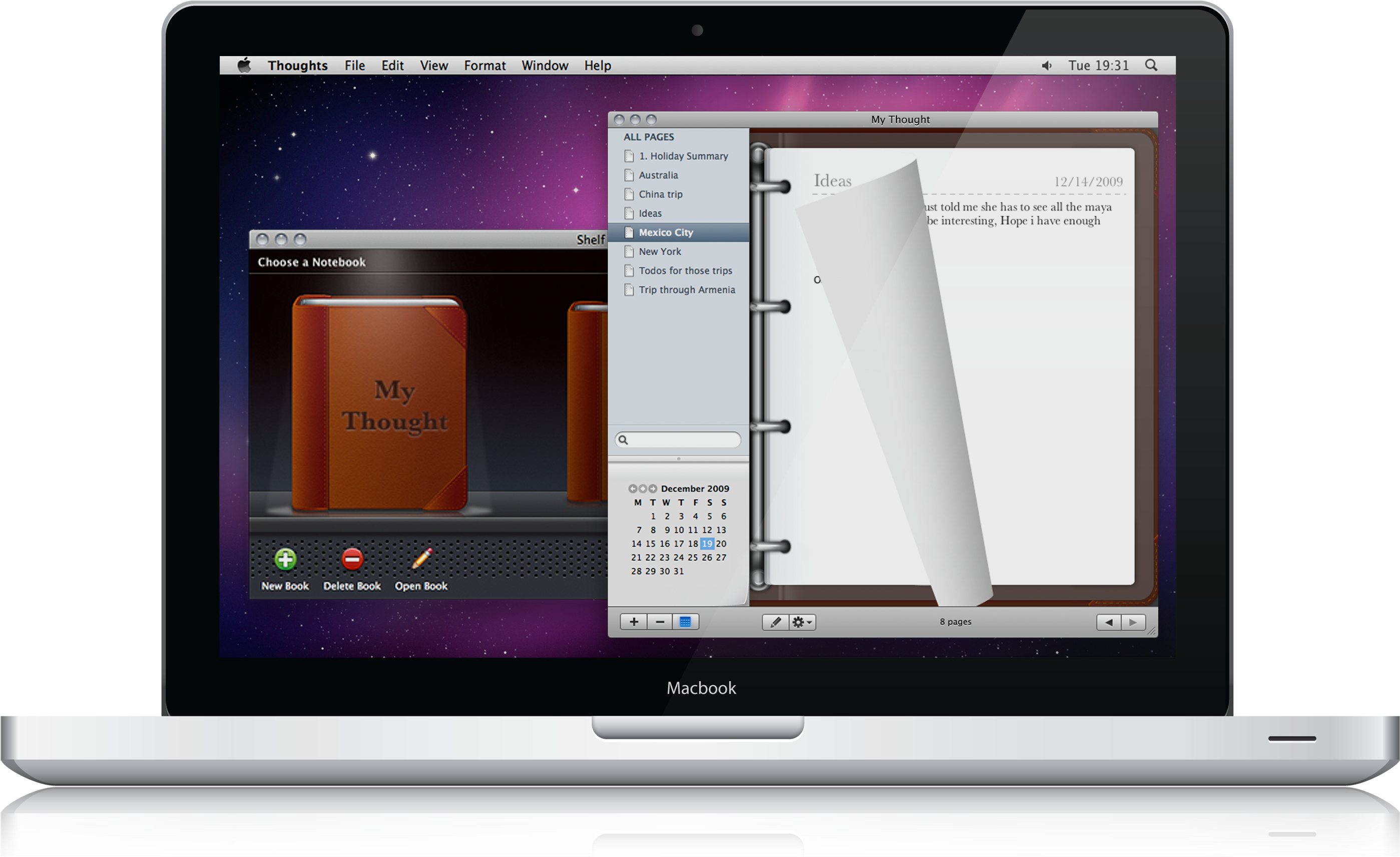Screen dimensions: 1400x857
Task: Open Spotlight search magnifier icon
Action: pos(1151,65)
